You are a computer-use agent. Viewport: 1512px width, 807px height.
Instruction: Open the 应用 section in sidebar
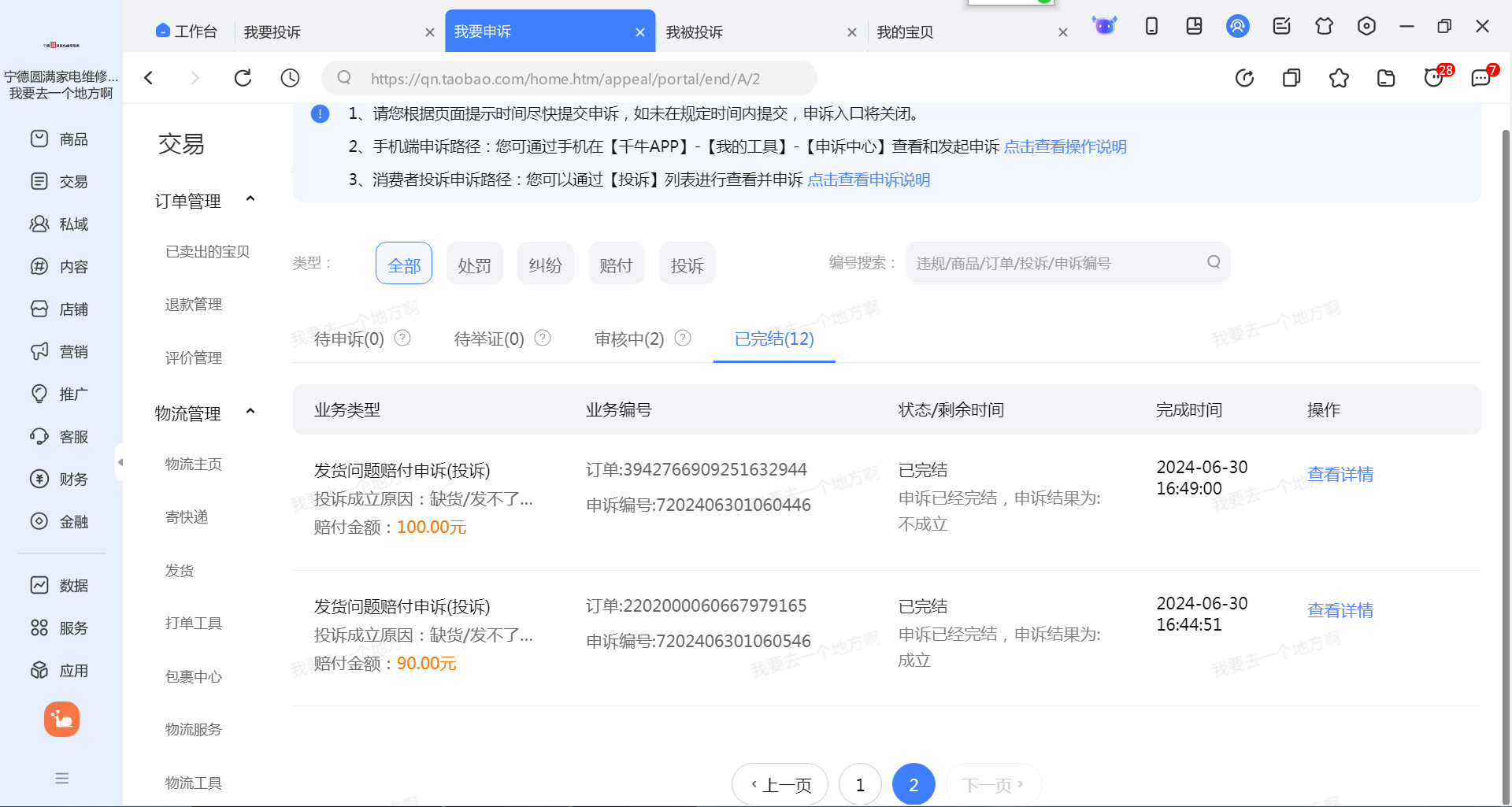[x=60, y=671]
